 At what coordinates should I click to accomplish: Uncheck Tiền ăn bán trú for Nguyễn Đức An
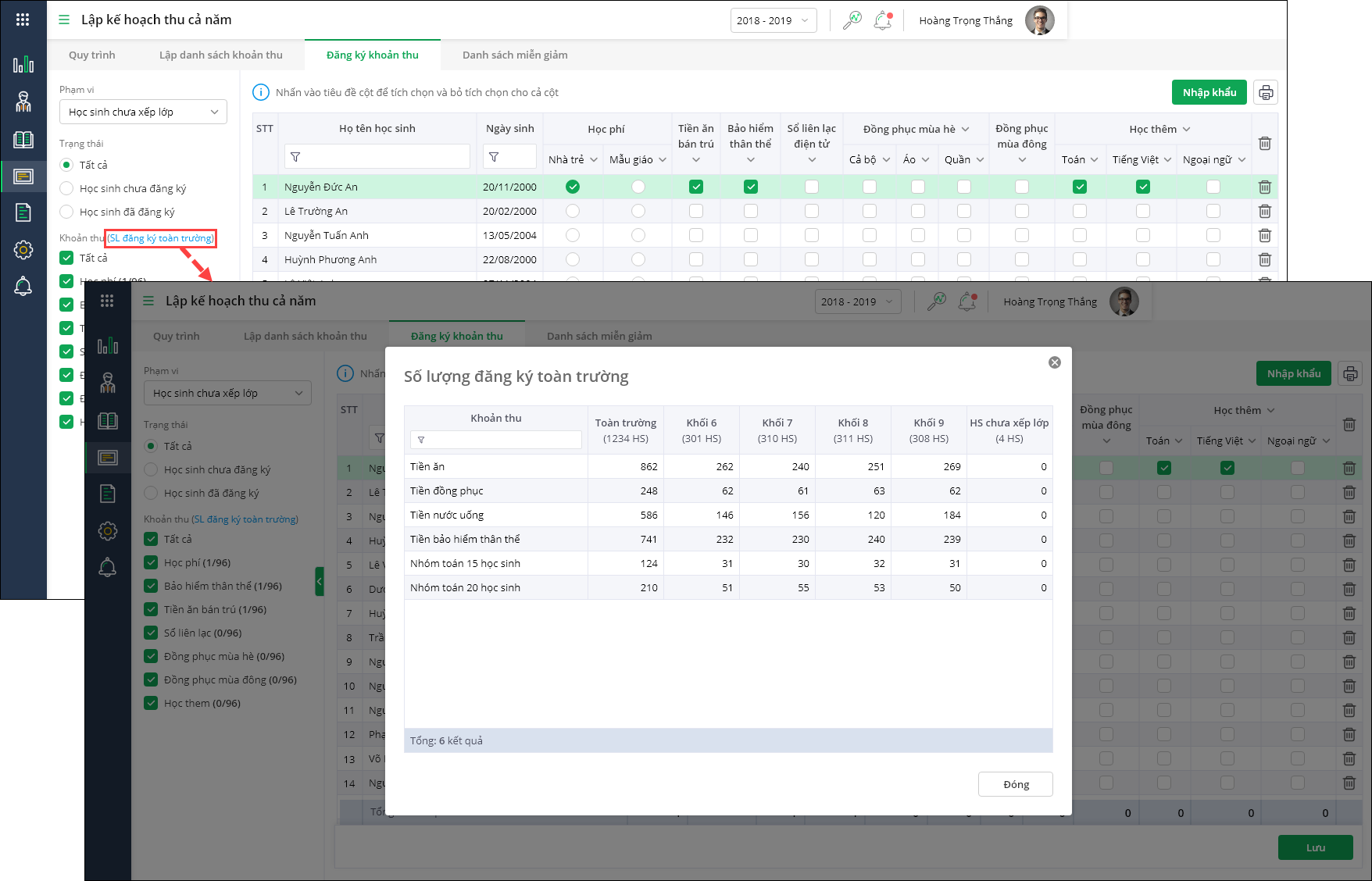[695, 187]
